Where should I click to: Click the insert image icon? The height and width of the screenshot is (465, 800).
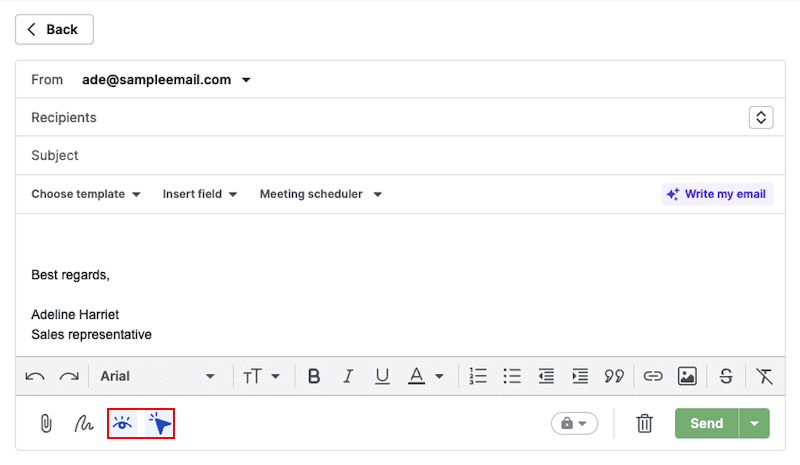tap(687, 376)
